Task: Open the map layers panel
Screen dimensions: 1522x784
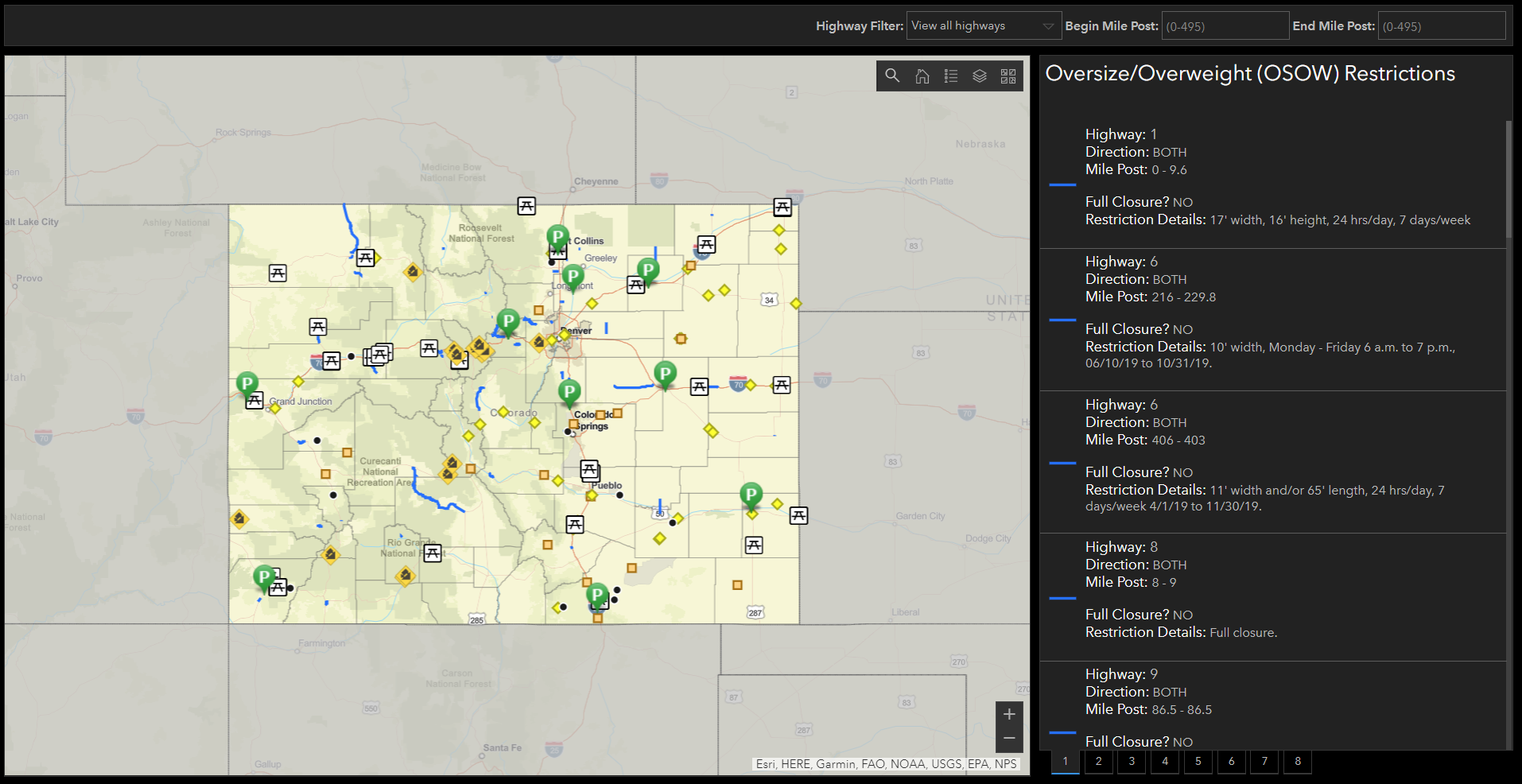Action: (x=980, y=76)
